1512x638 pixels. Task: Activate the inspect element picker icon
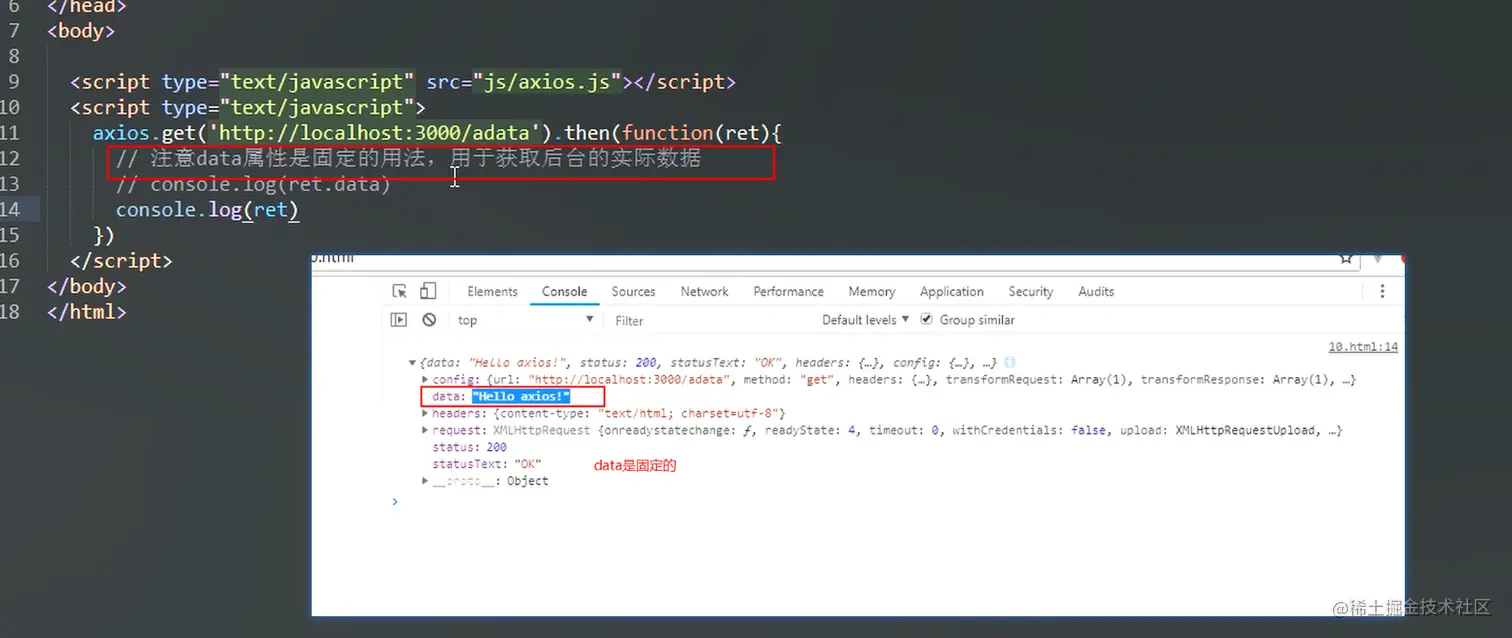click(400, 291)
